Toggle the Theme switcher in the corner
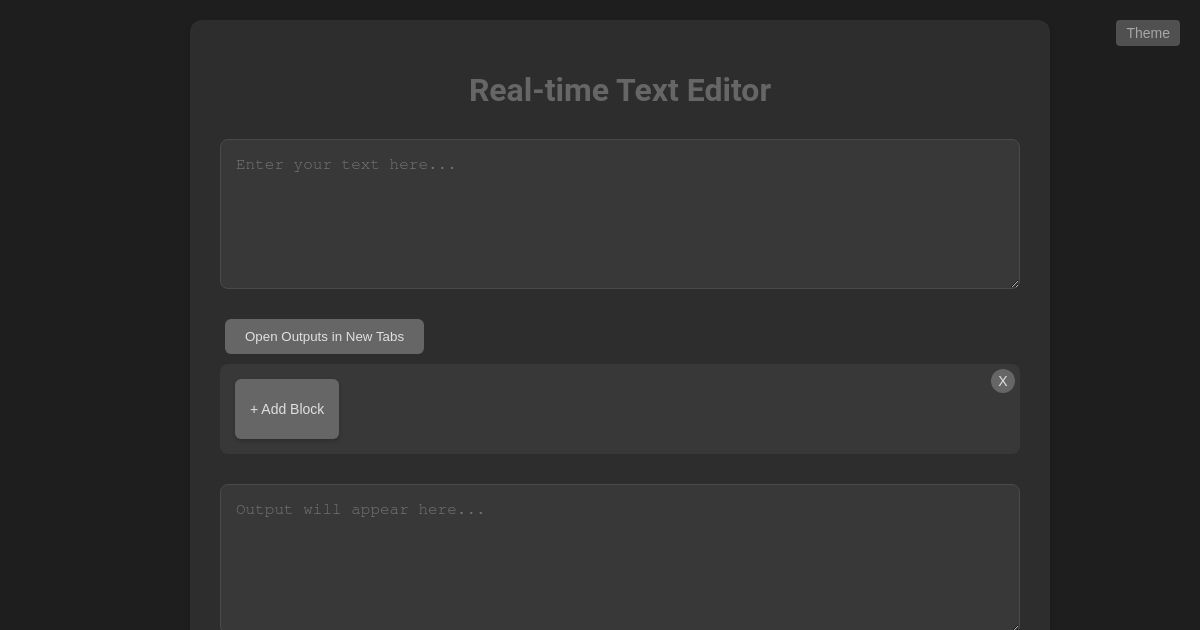Viewport: 1200px width, 630px height. point(1147,33)
